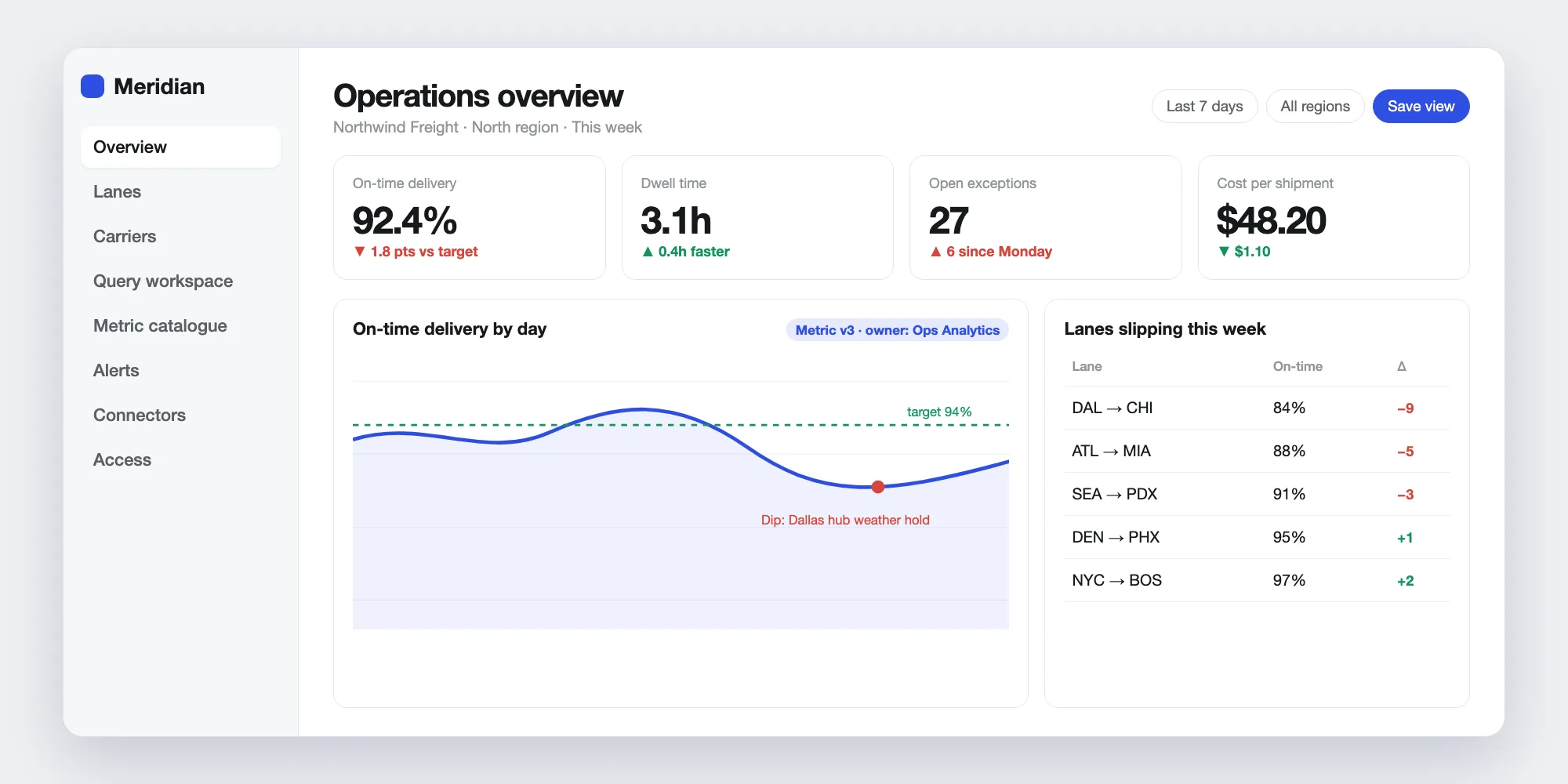The width and height of the screenshot is (1568, 784).
Task: Click the 88% on-time value
Action: tap(1289, 451)
